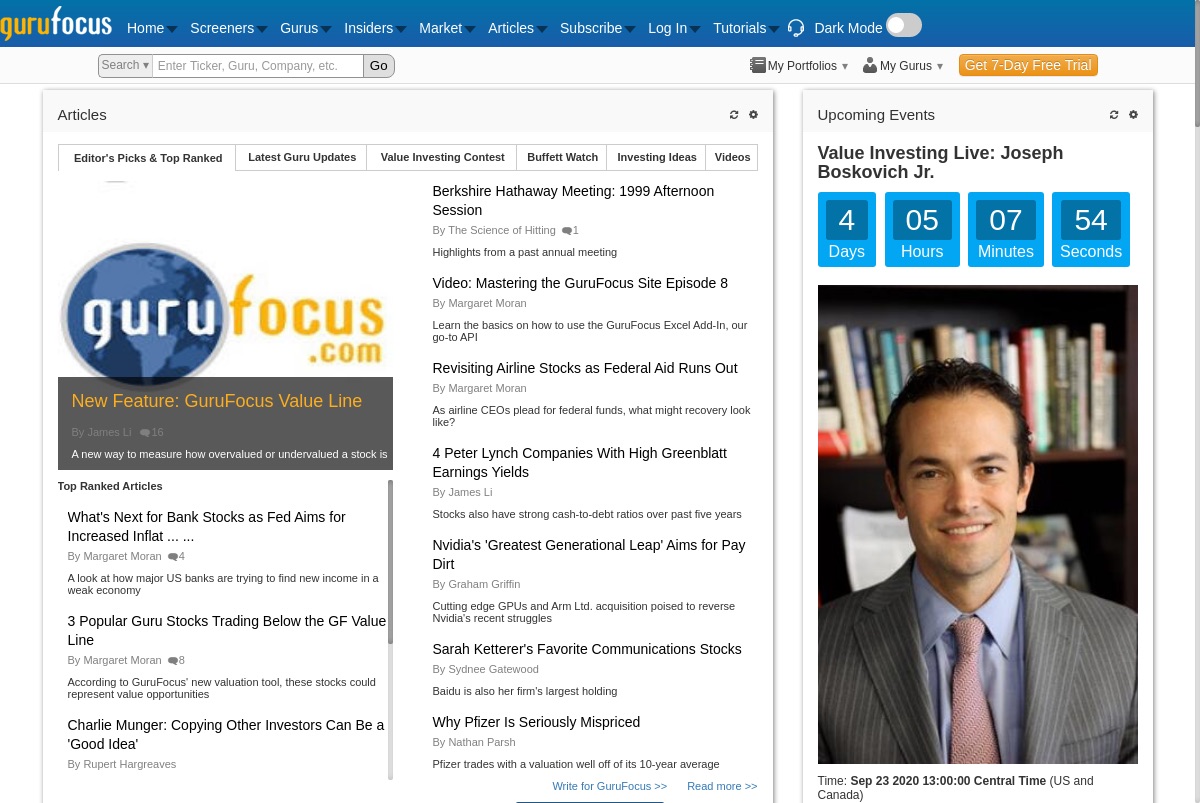Open Revisiting Airline Stocks article

pos(585,368)
